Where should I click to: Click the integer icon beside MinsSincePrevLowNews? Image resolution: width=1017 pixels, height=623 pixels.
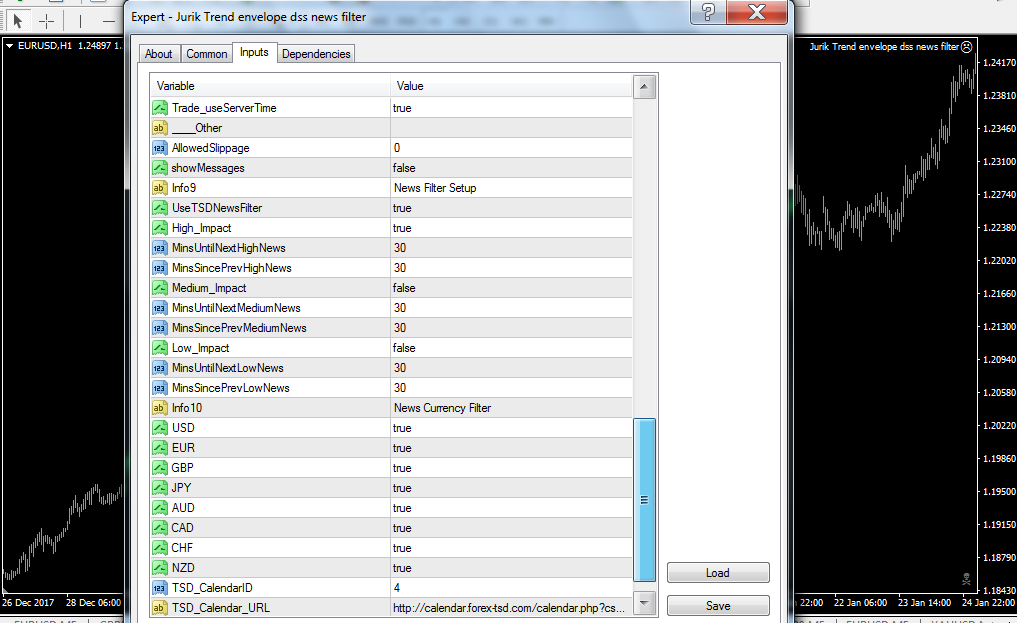click(x=160, y=388)
